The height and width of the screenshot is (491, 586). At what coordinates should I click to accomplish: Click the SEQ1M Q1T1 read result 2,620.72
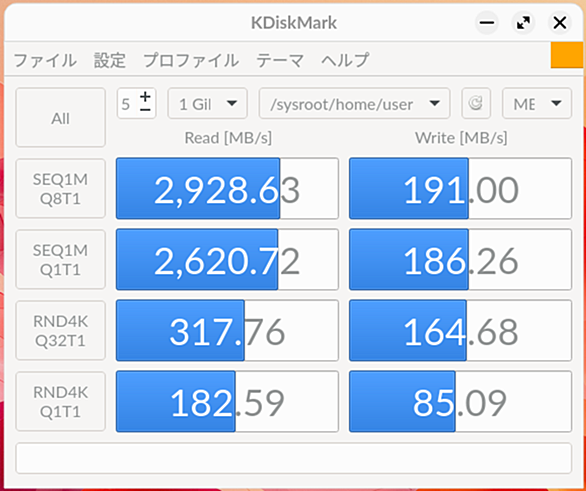[227, 260]
